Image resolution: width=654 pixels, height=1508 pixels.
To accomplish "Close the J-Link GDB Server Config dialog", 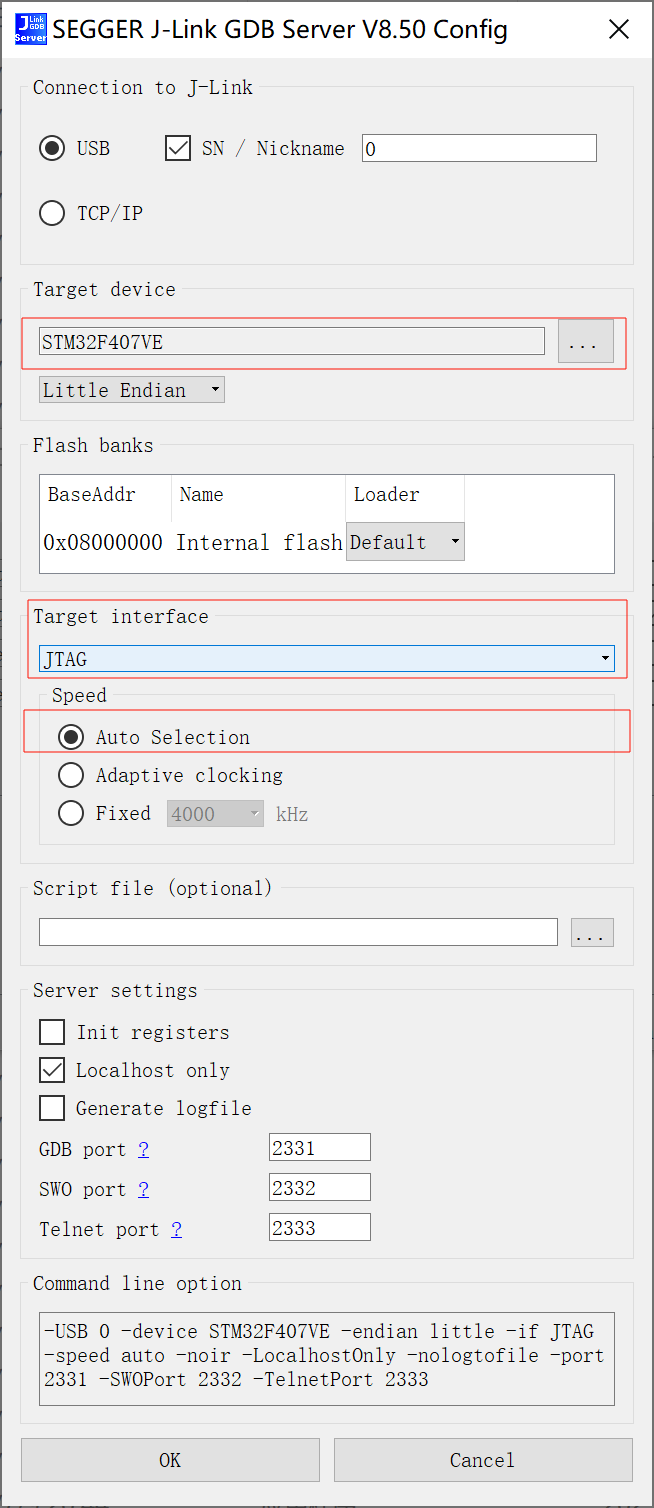I will [x=619, y=29].
